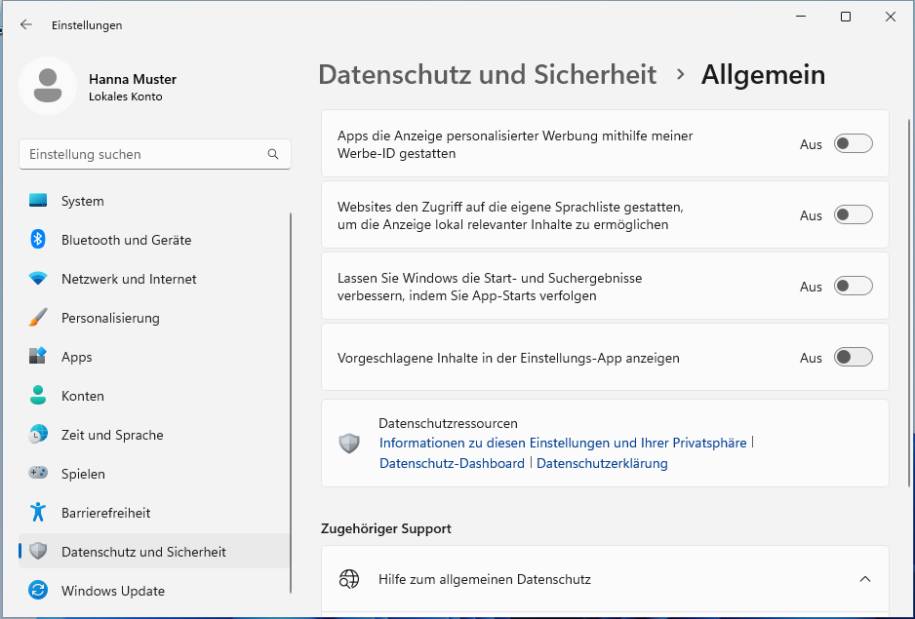Open Apps using its sidebar icon
This screenshot has width=915, height=619.
pos(41,357)
